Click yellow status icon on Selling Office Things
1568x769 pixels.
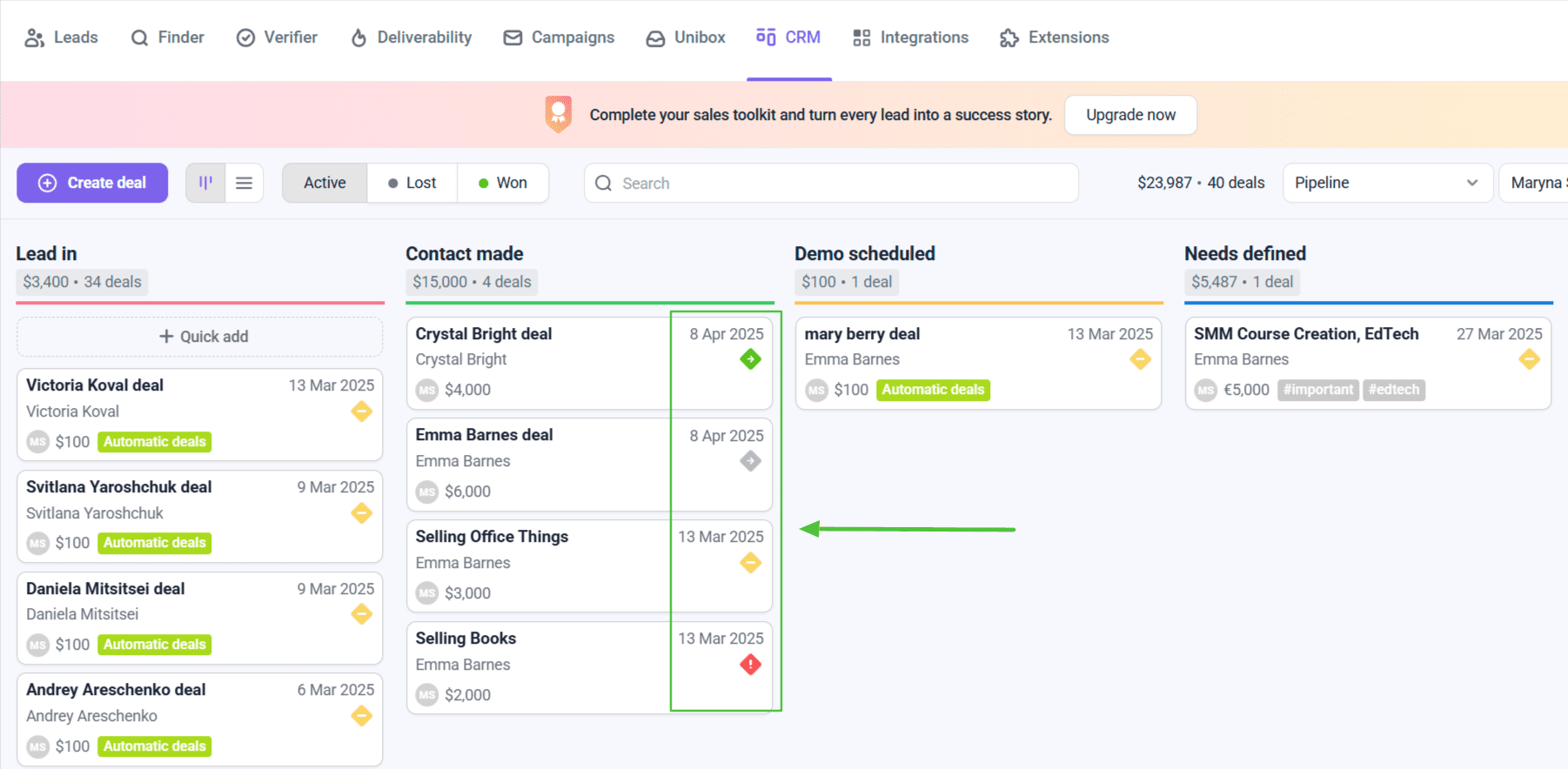750,563
